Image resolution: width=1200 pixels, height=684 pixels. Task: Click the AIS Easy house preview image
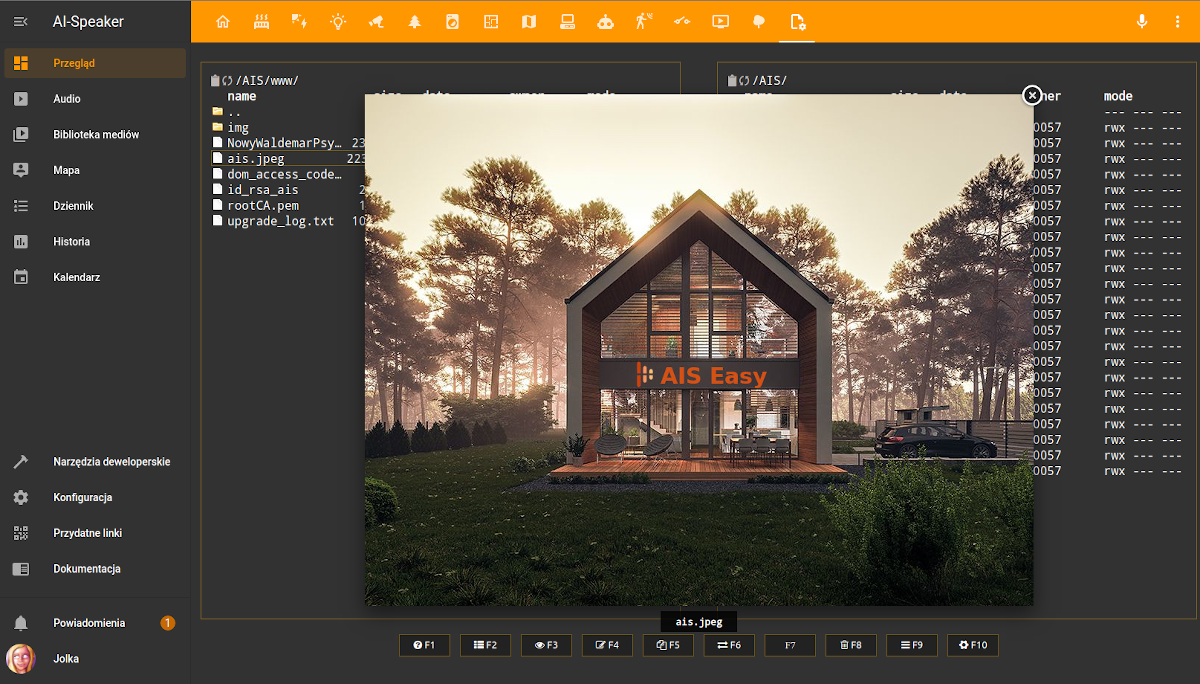point(699,350)
